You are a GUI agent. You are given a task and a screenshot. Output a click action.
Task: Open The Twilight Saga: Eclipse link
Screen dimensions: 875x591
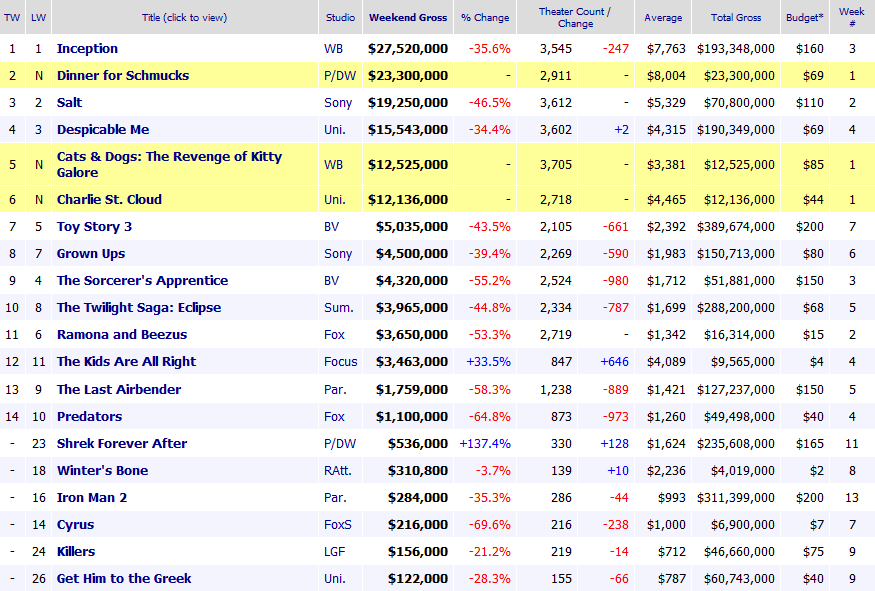pos(139,307)
